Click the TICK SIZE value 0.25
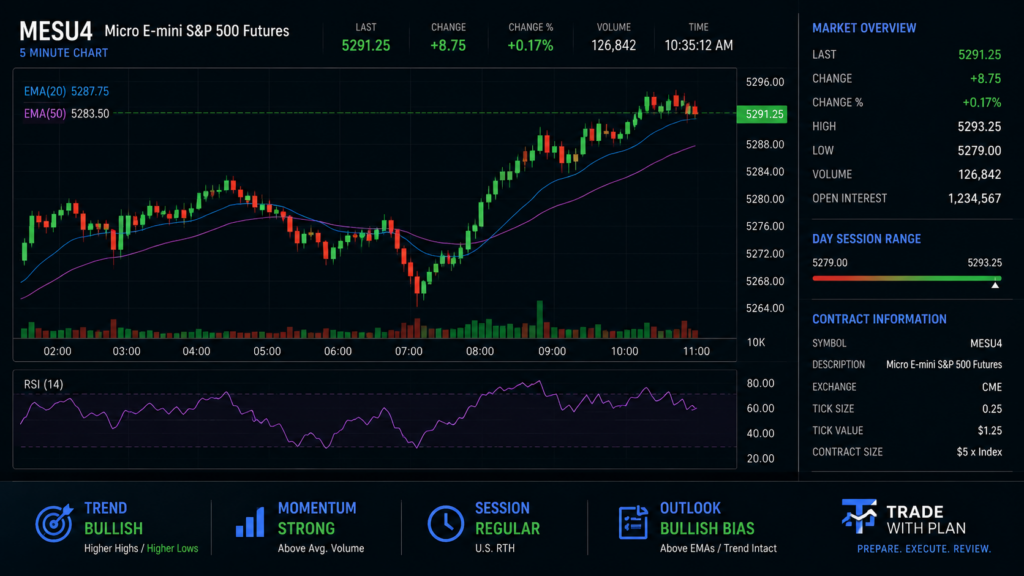The image size is (1024, 576). [991, 409]
